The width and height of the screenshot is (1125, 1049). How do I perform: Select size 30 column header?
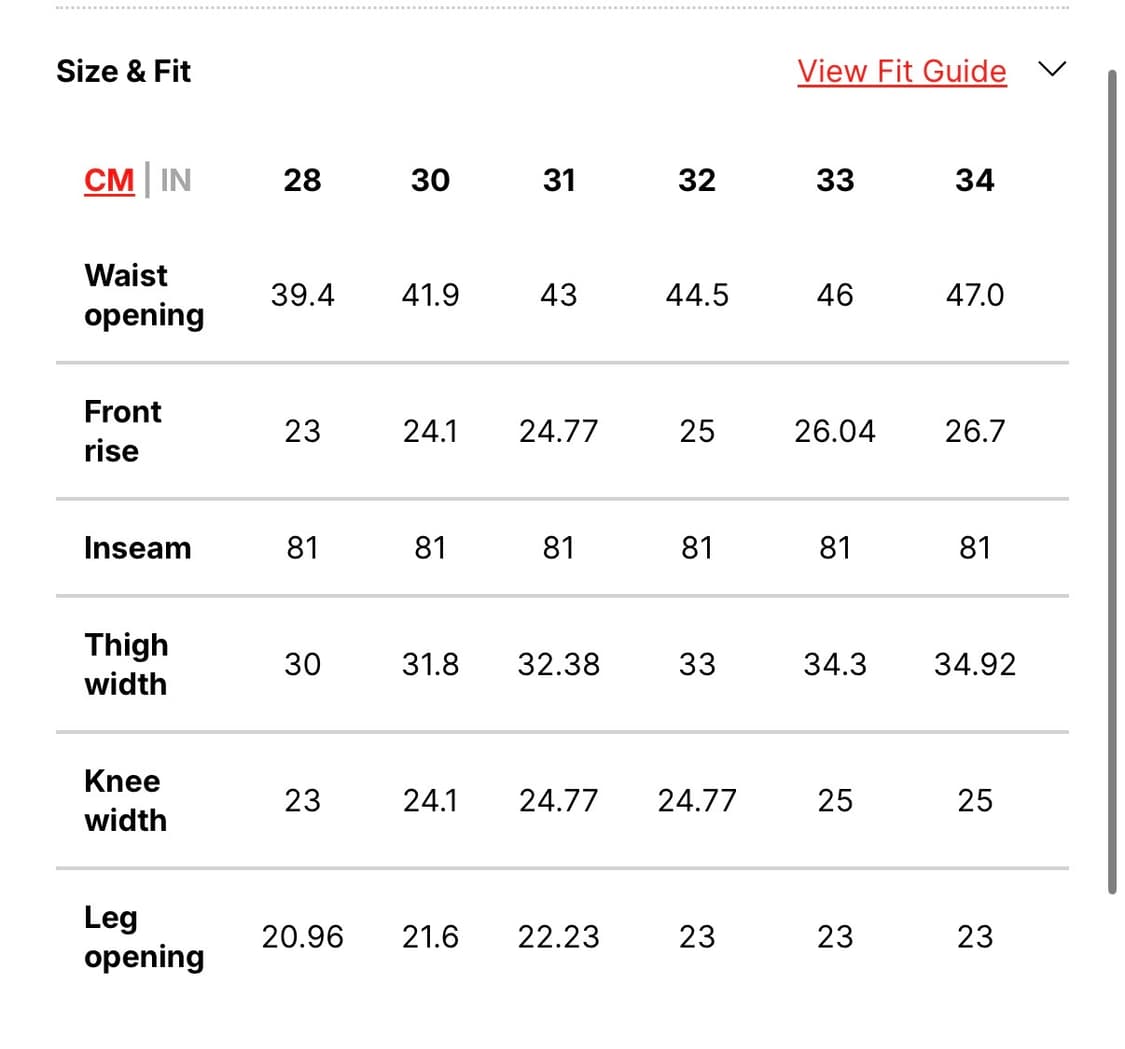click(430, 180)
